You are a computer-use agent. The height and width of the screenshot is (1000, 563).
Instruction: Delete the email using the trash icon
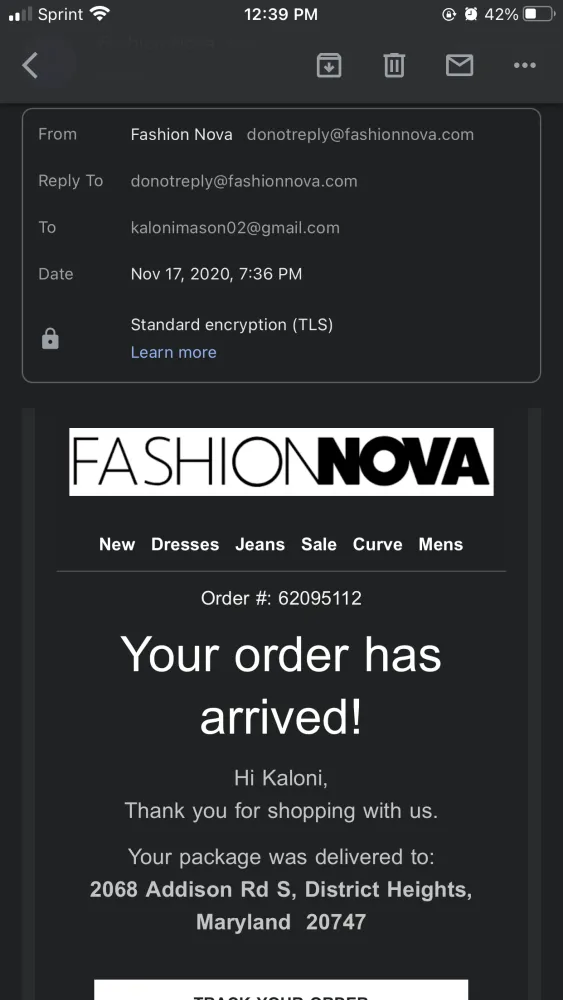click(x=394, y=65)
